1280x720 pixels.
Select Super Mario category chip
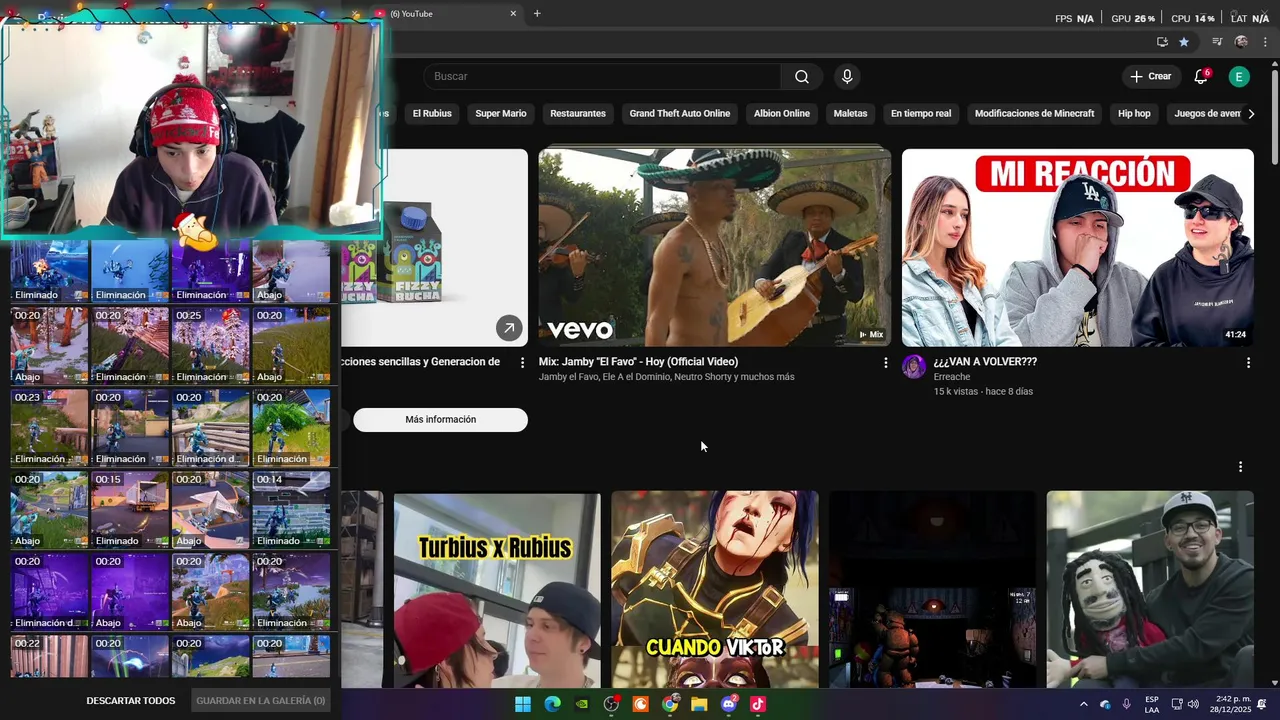501,114
